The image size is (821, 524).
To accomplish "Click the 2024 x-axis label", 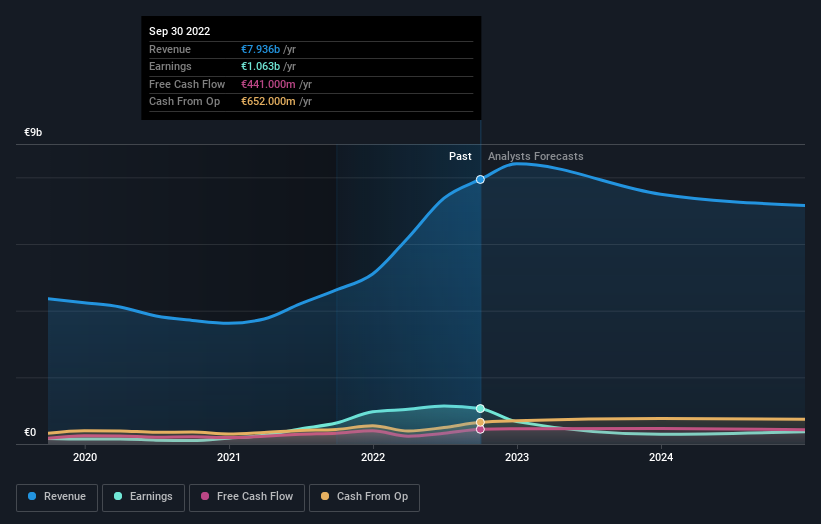I will pos(661,457).
